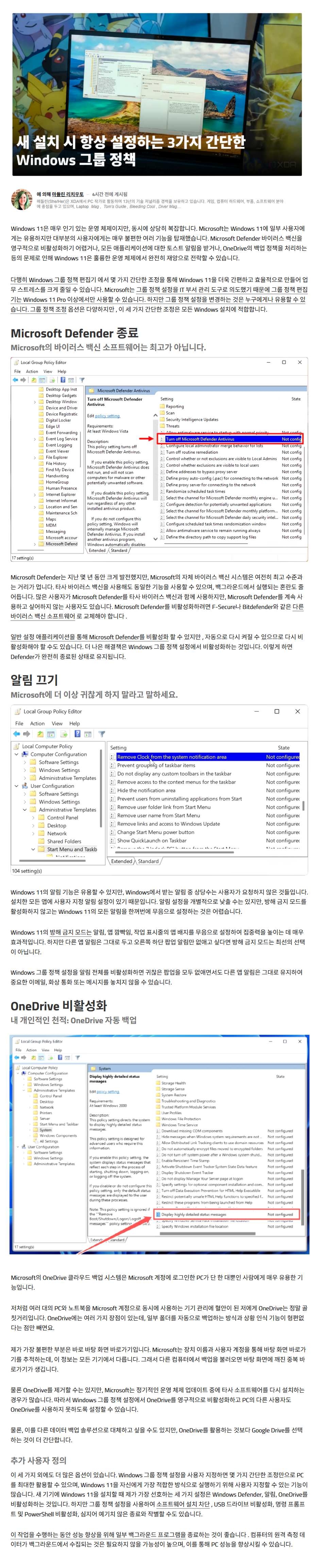Expand Network node in Start Menu screenshot tree

click(33, 833)
